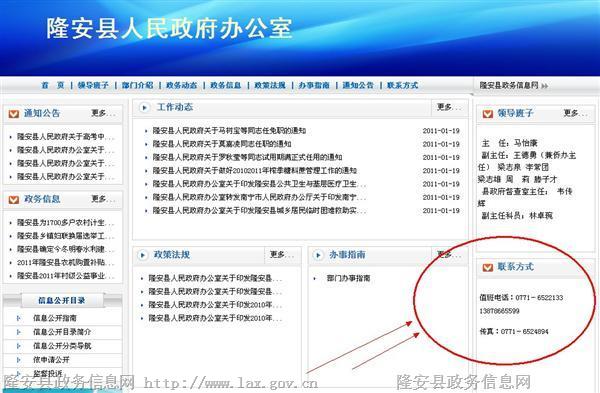Select 信息公开分类导航 in the sidebar list

click(62, 346)
